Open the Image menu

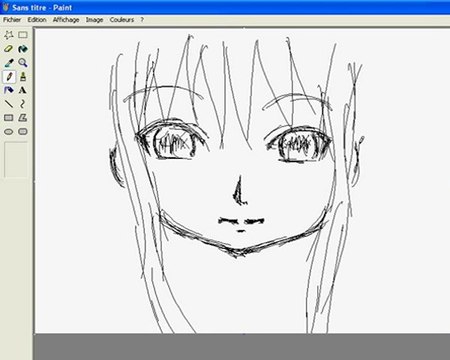(94, 20)
